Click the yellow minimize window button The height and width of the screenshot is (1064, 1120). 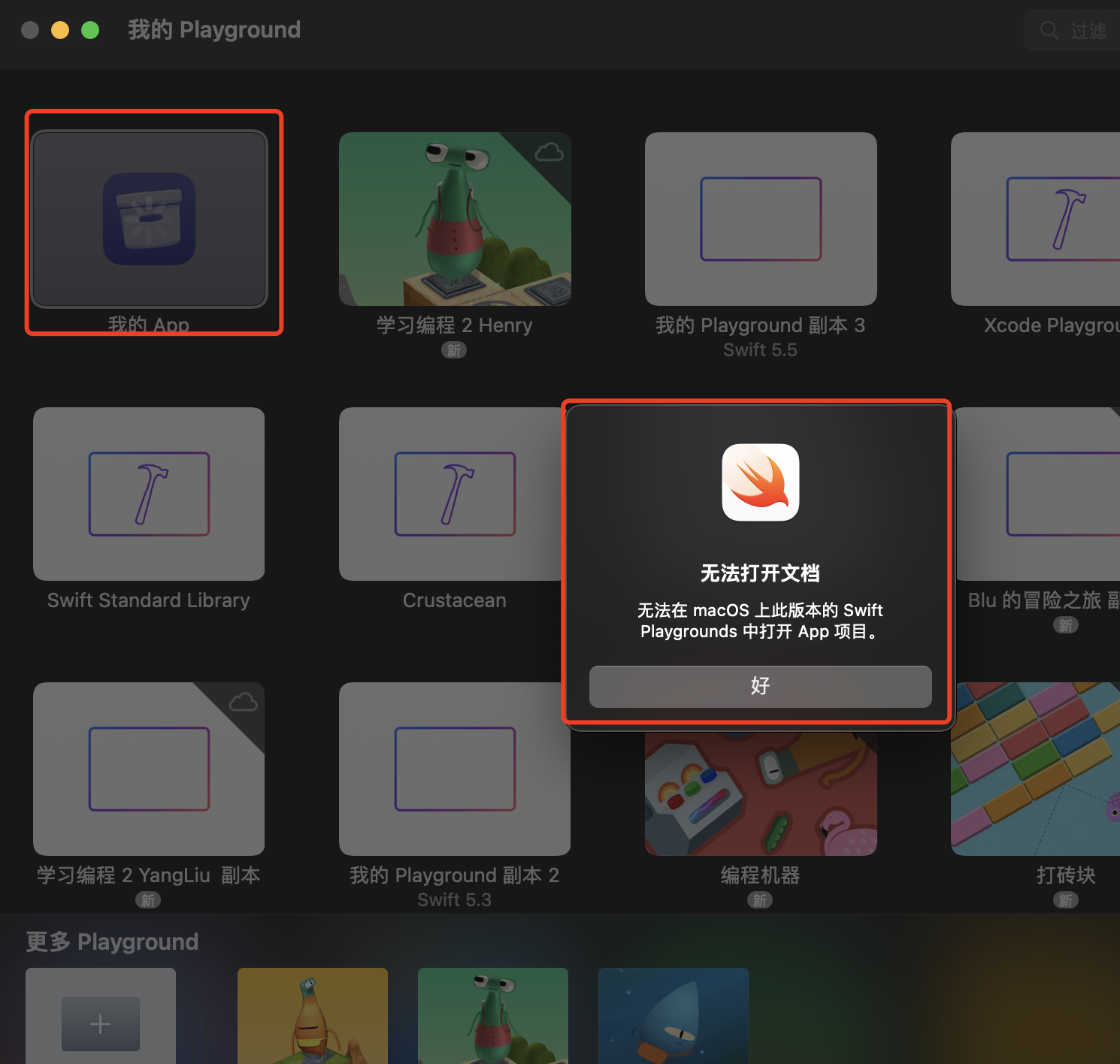(60, 30)
